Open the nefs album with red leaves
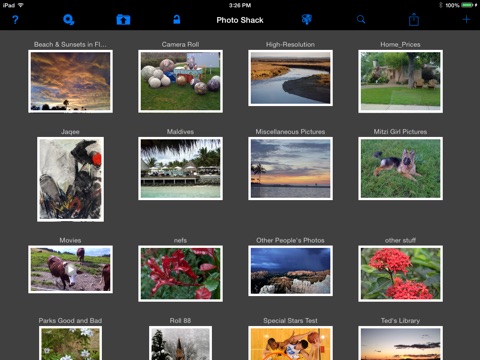 coord(180,274)
